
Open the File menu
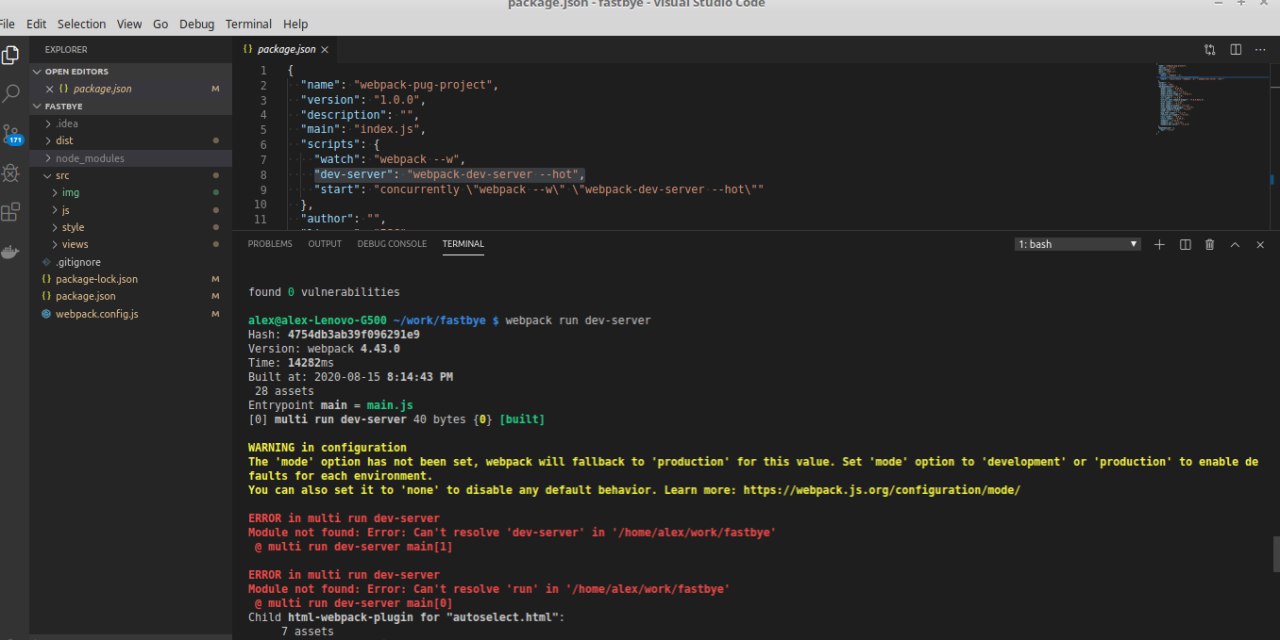(x=8, y=24)
